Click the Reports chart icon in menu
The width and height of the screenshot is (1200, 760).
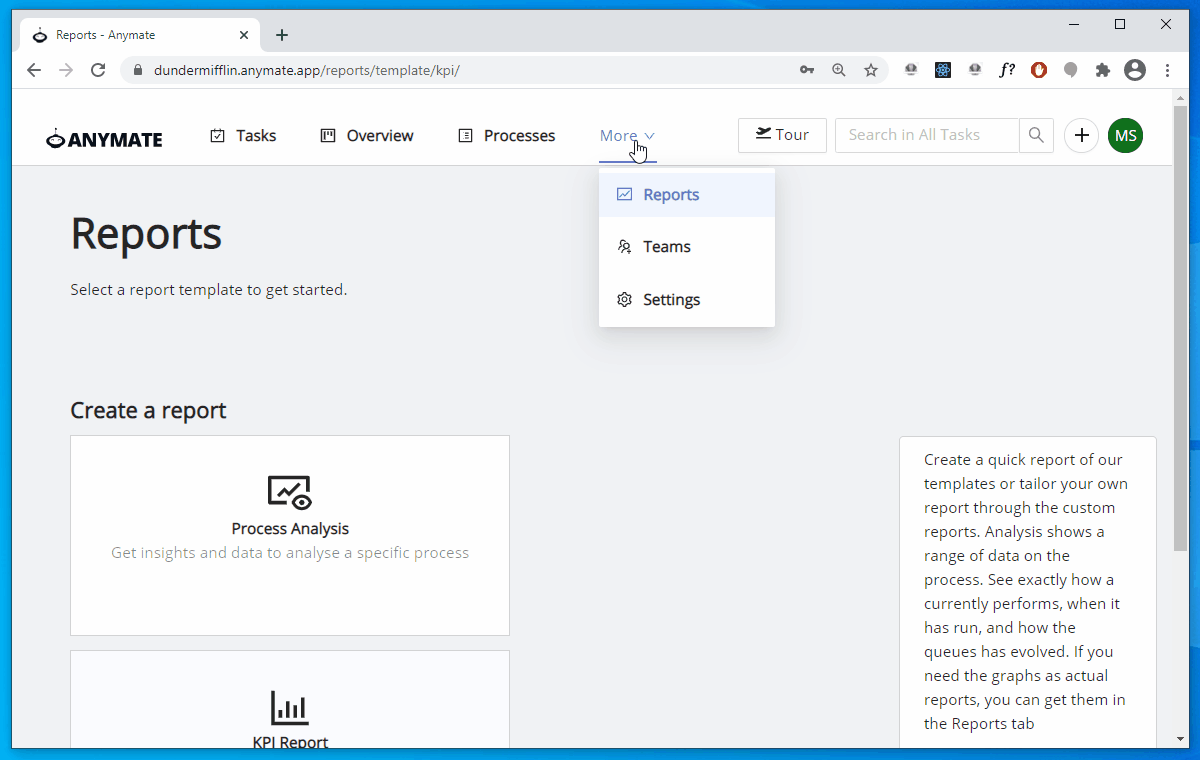click(625, 195)
